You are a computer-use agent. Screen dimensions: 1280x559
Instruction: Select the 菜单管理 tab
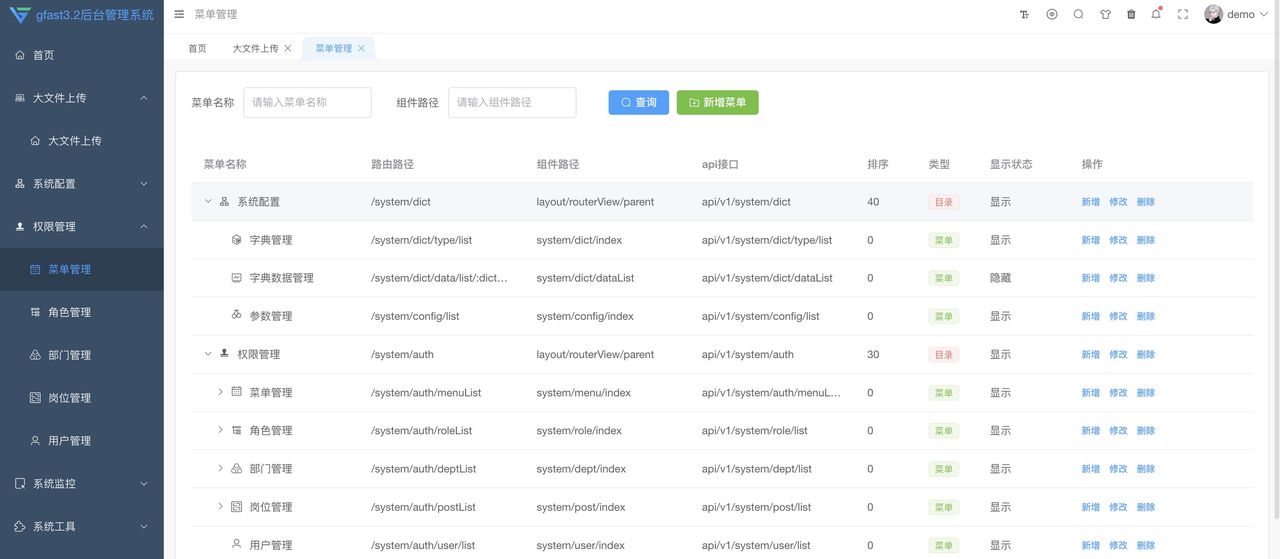pos(338,48)
